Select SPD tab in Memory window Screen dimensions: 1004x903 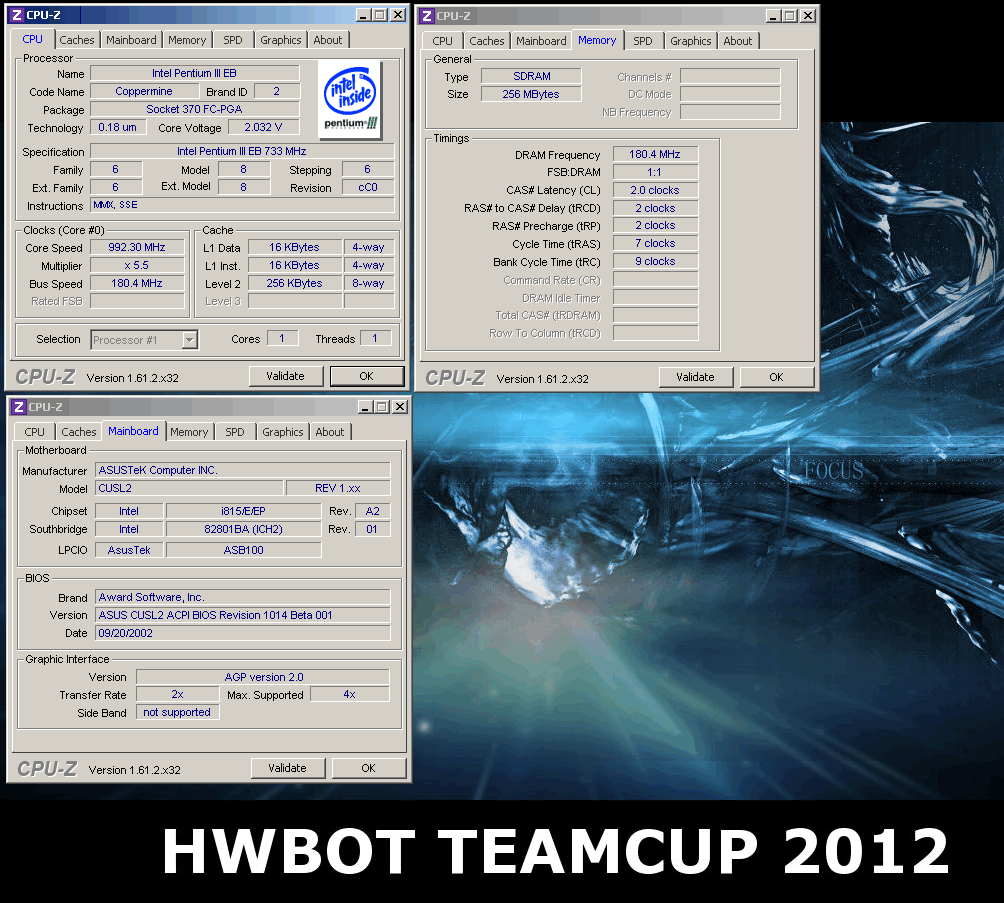[643, 41]
